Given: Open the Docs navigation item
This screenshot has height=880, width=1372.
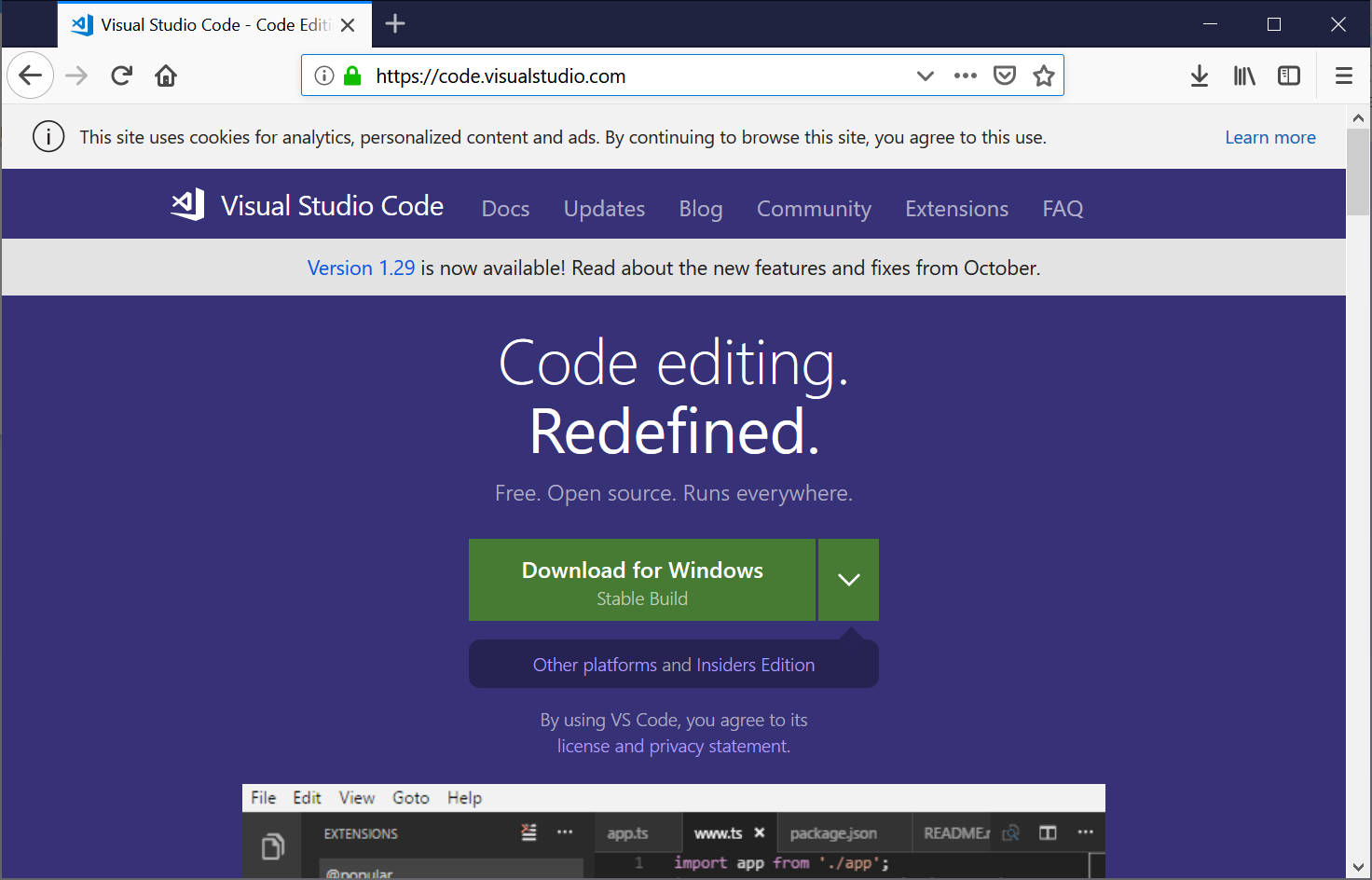Looking at the screenshot, I should tap(505, 209).
